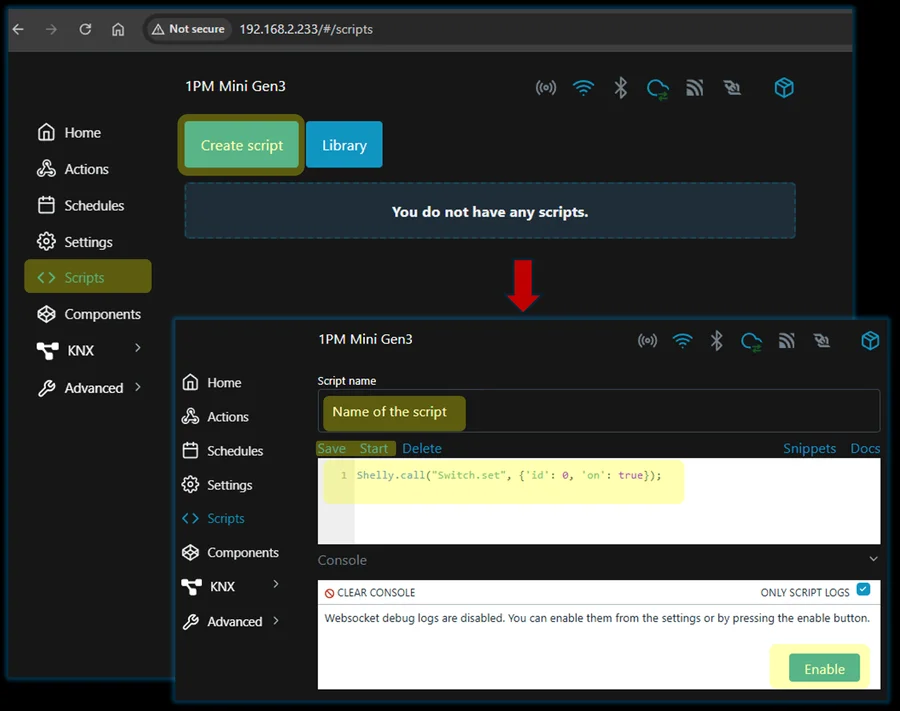Click the RSS-style feed icon in upper window header
Viewport: 900px width, 711px height.
pyautogui.click(x=695, y=88)
